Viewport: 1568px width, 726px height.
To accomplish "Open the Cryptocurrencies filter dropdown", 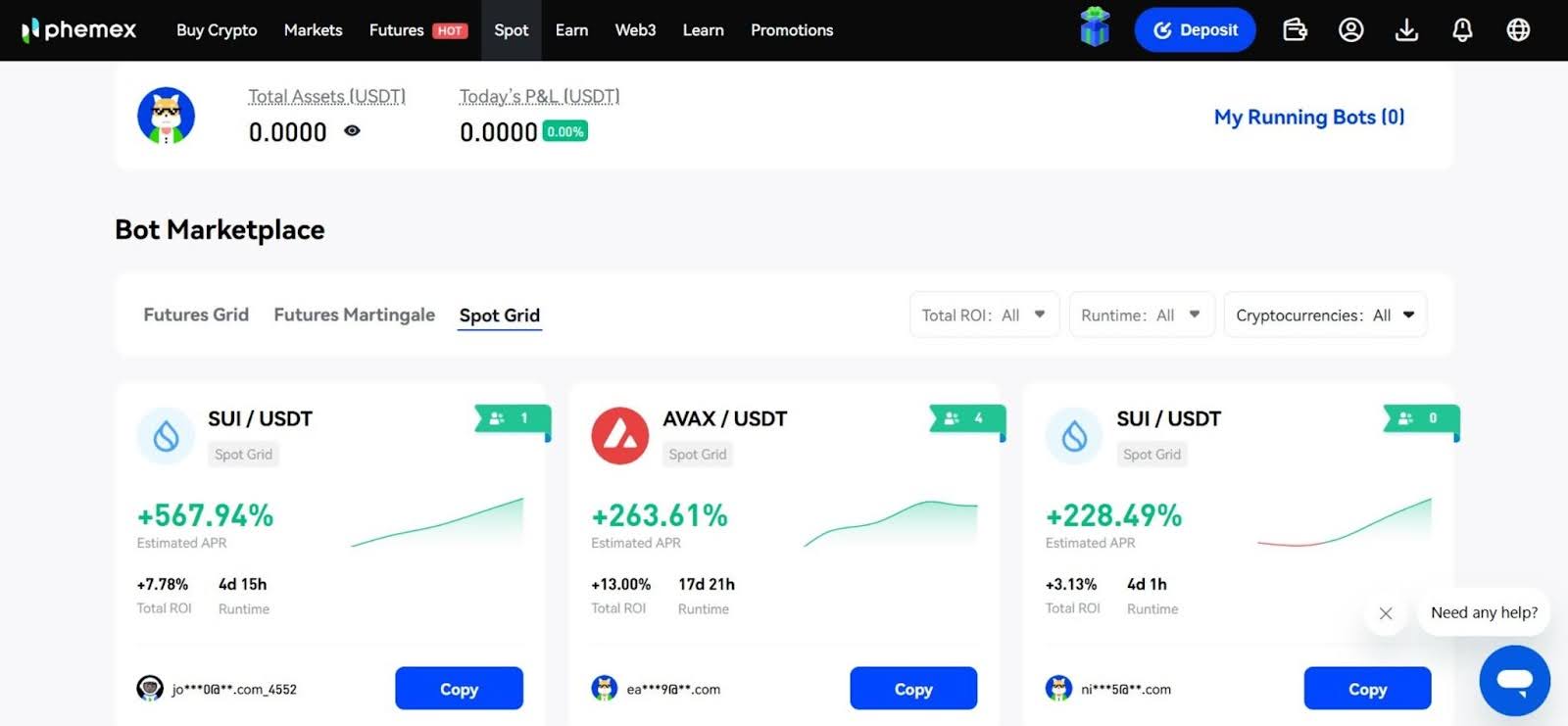I will 1325,315.
